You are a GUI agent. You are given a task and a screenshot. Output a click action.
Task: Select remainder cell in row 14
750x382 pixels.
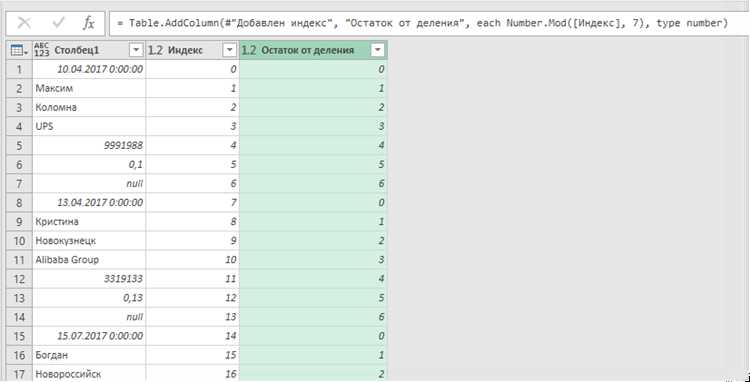pyautogui.click(x=314, y=317)
